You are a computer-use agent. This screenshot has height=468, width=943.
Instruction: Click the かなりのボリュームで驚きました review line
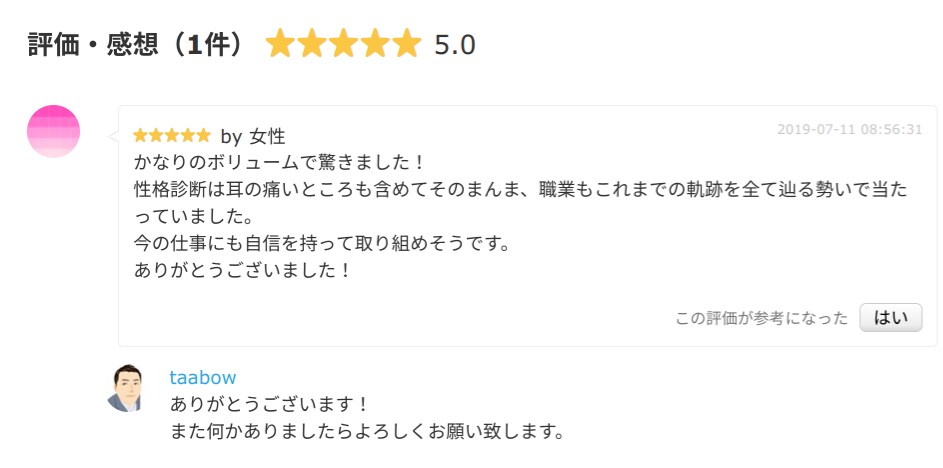279,163
